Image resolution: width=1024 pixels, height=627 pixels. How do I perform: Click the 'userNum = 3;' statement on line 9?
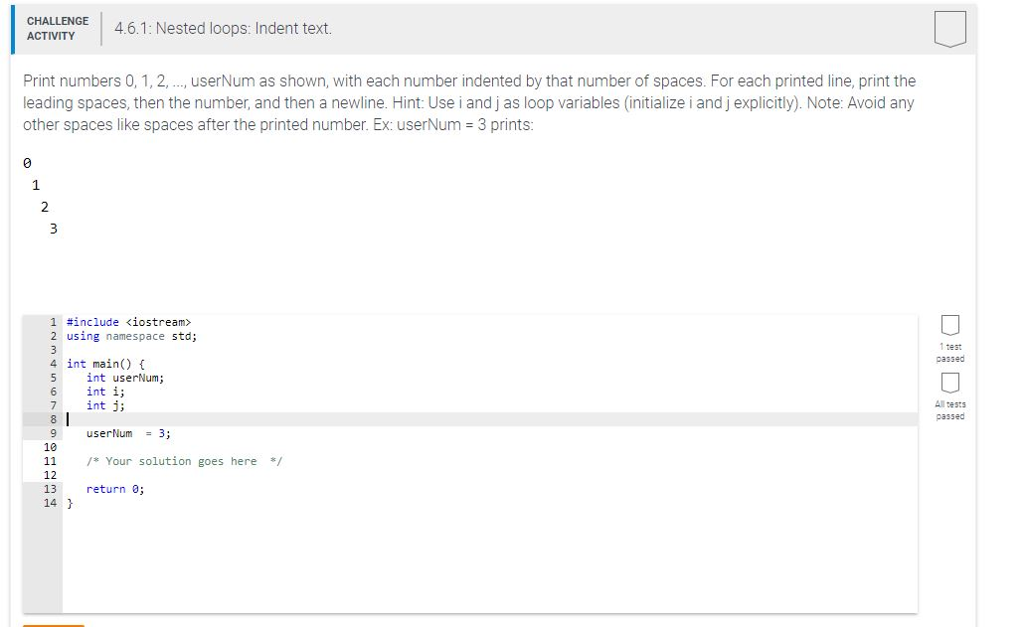pos(126,433)
